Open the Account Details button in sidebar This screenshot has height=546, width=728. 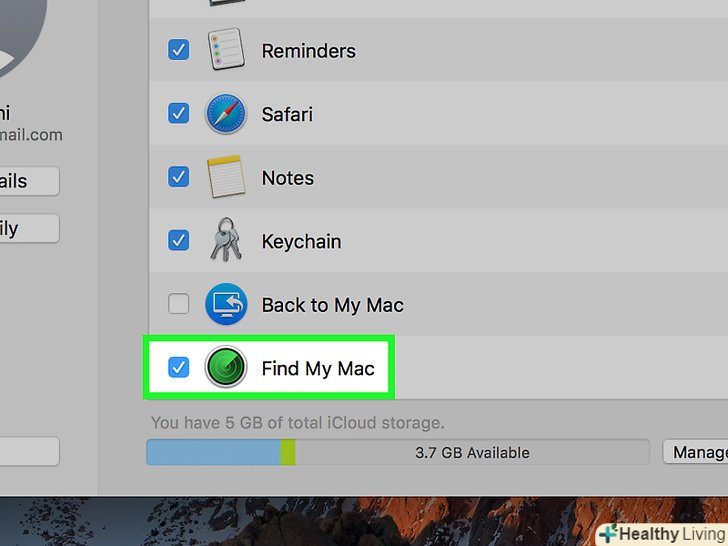tap(28, 181)
